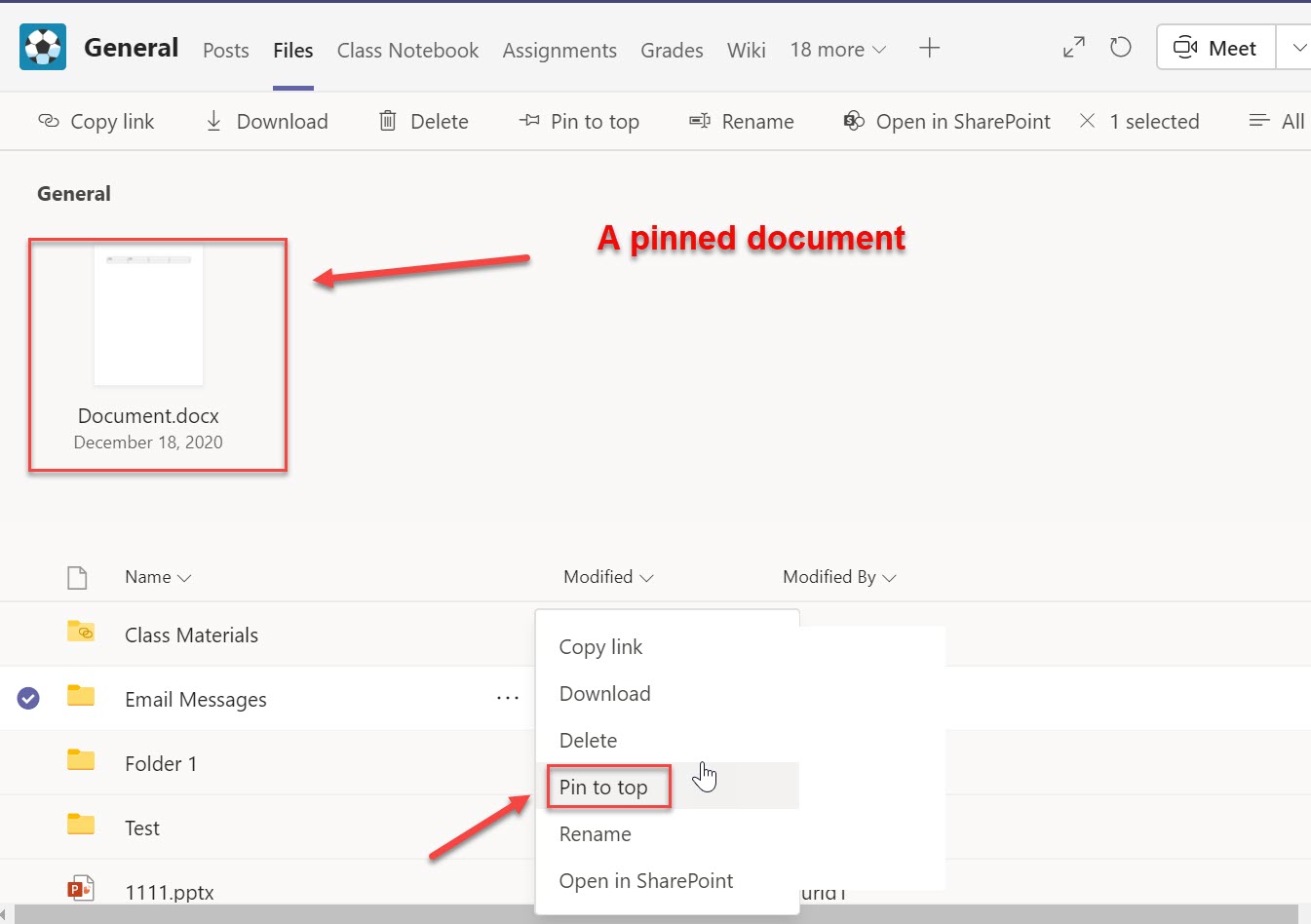The width and height of the screenshot is (1311, 924).
Task: Click the Download arrow icon in toolbar
Action: 213,121
